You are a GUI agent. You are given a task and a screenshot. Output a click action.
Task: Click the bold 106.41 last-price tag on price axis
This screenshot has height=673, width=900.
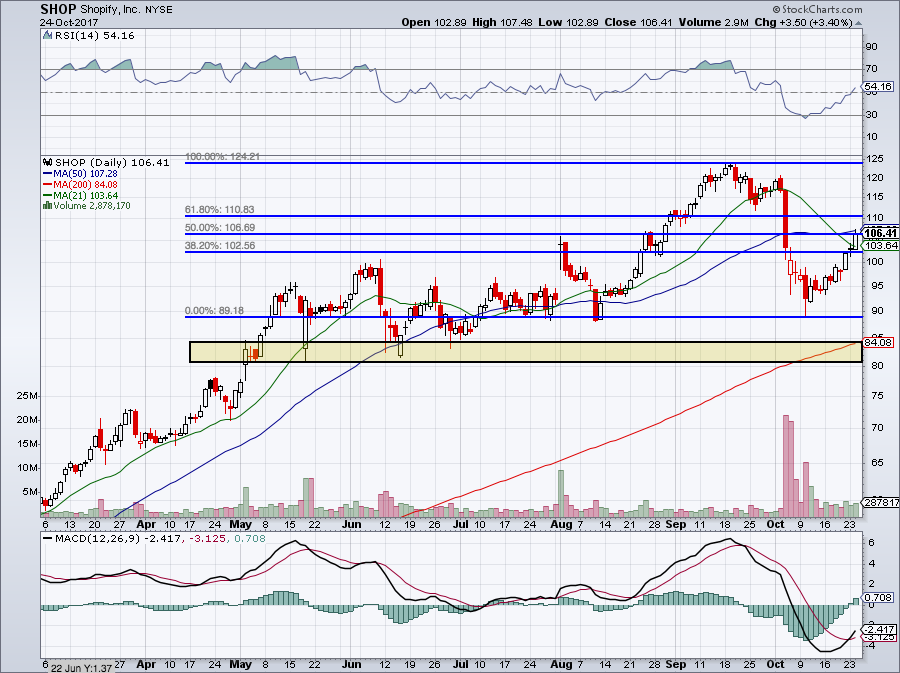coord(880,233)
